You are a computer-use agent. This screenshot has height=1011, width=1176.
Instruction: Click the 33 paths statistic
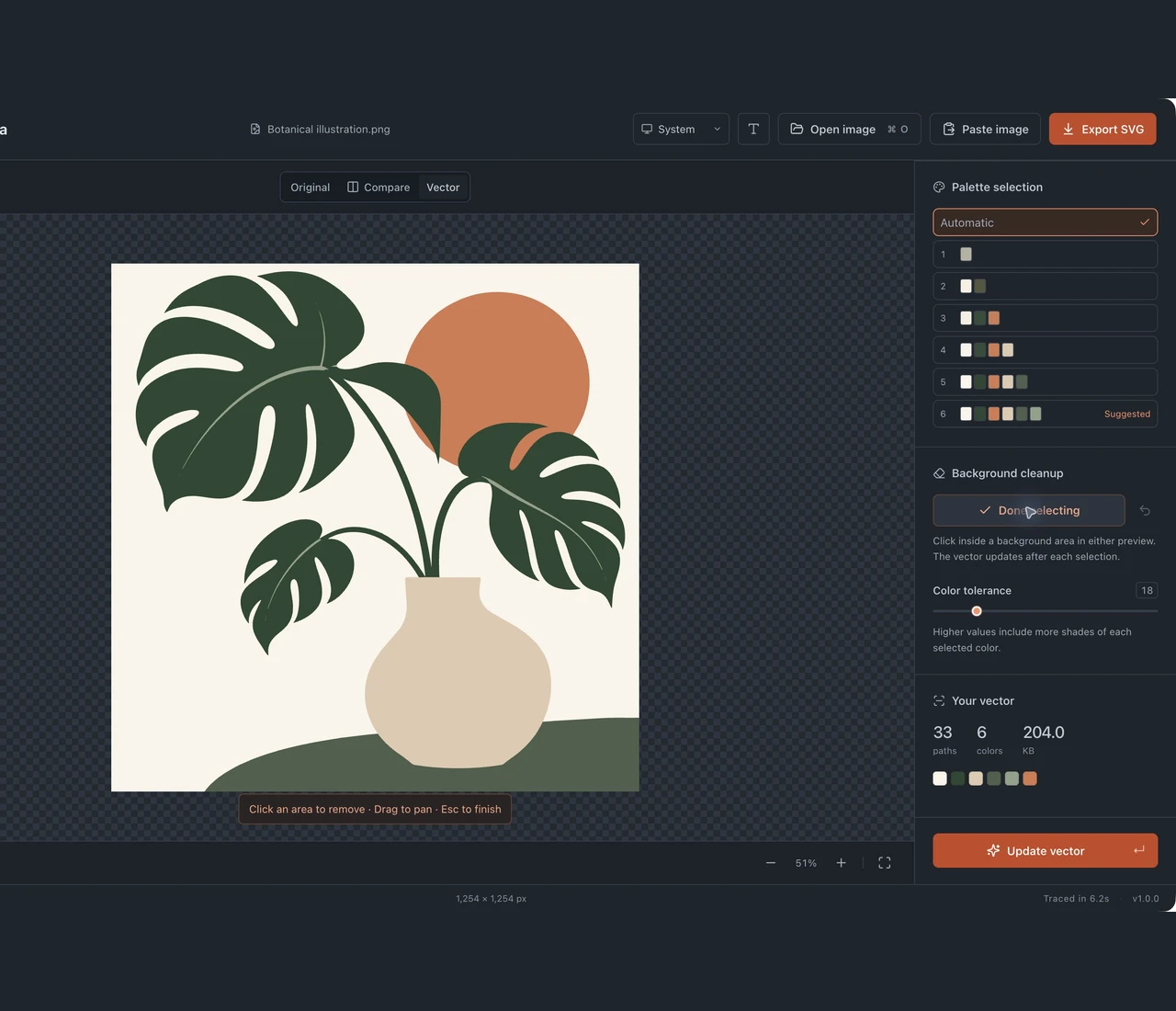pyautogui.click(x=944, y=739)
